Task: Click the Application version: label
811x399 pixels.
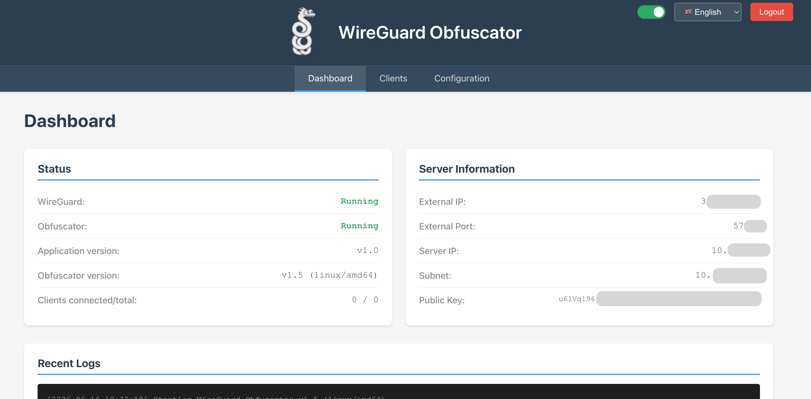Action: coord(79,251)
